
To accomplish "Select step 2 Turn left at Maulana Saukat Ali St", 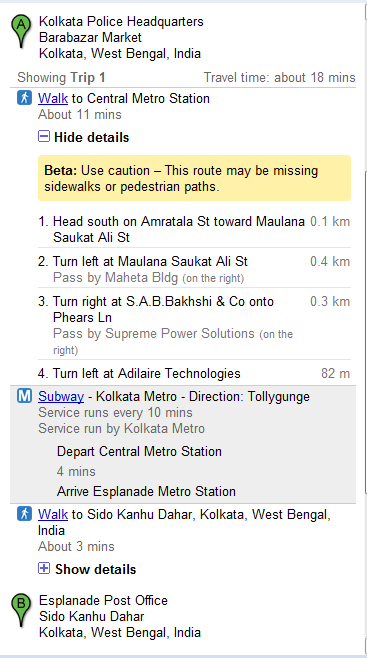I will [194, 269].
